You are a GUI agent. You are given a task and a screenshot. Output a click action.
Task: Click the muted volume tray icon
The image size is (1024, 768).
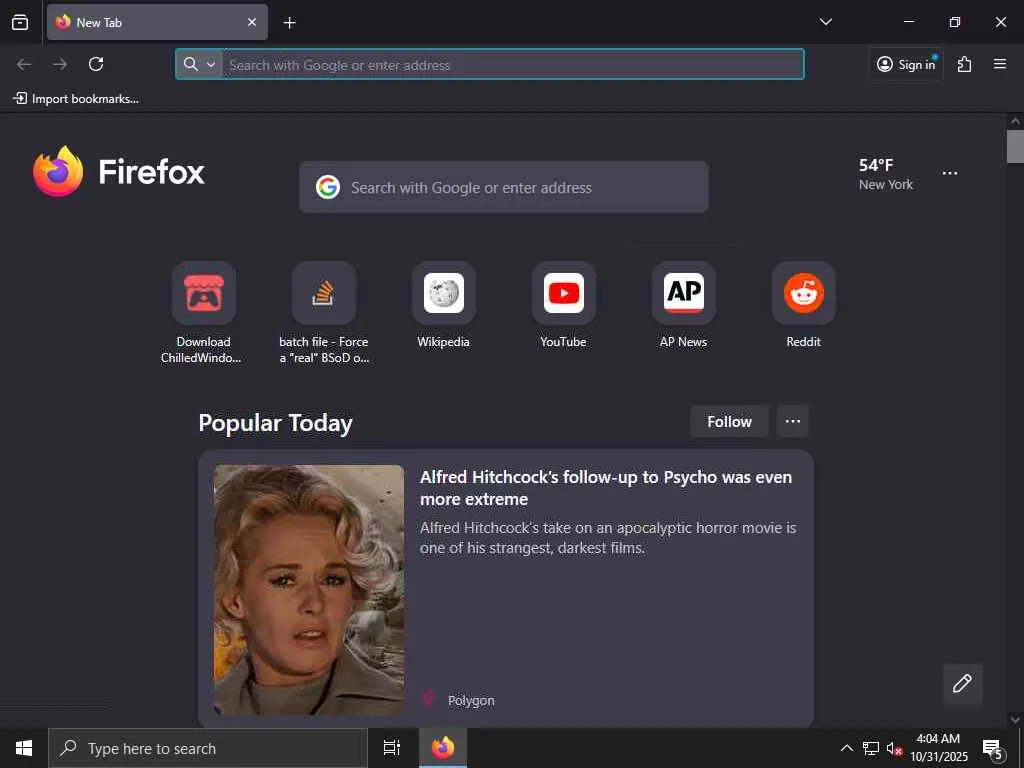pos(894,748)
